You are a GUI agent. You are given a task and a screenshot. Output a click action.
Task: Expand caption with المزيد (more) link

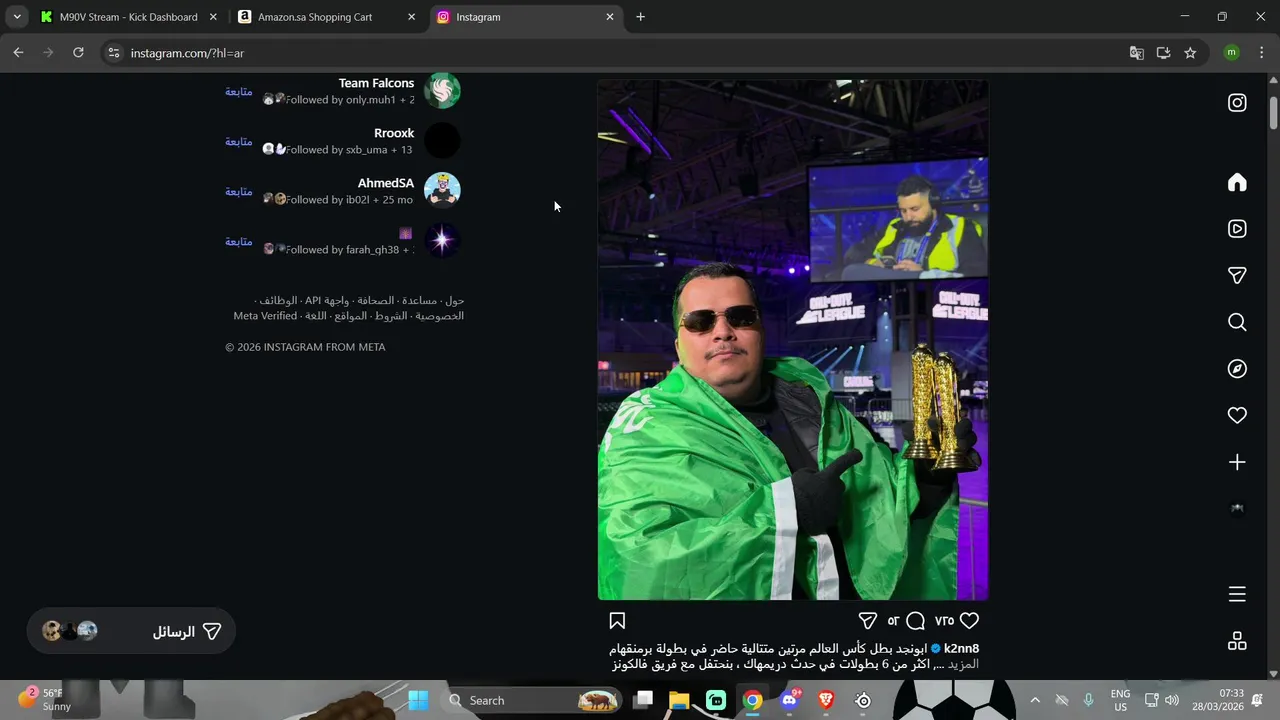963,664
